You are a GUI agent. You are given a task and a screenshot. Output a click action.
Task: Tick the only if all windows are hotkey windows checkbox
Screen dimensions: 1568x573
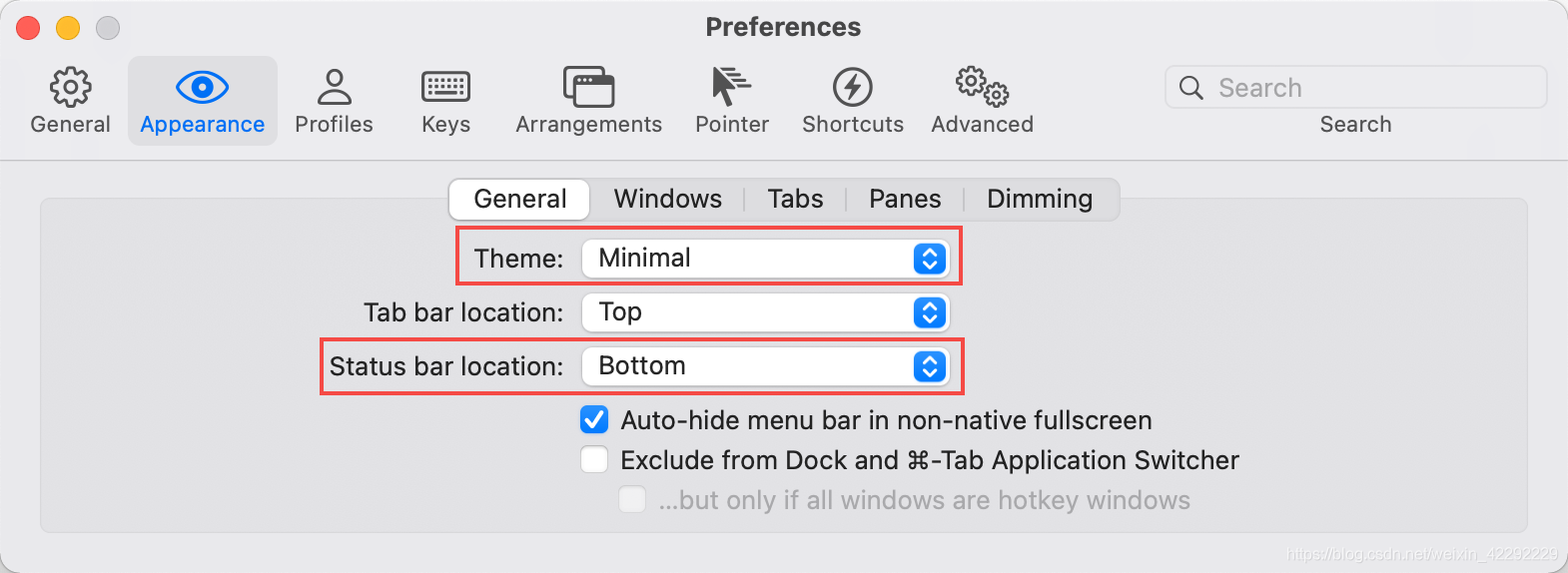632,499
